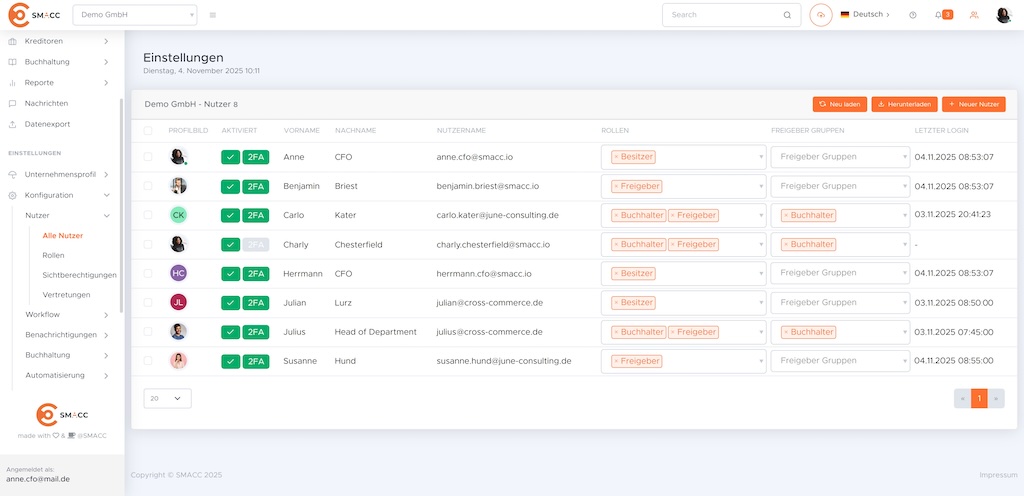Remove Besitzer role tag from Anne

616,157
